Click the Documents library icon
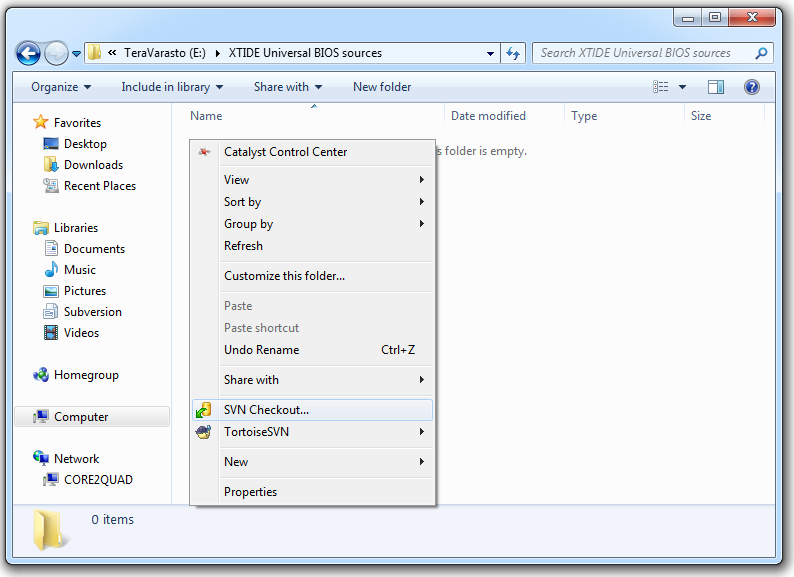The height and width of the screenshot is (577, 794). (51, 248)
